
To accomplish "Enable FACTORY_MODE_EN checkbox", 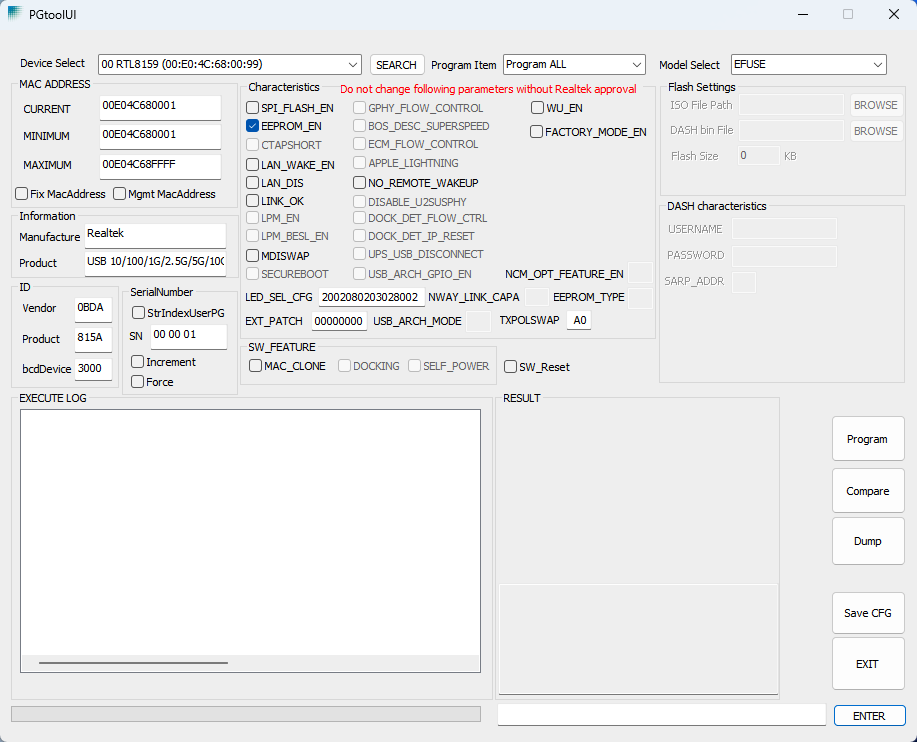I will pos(537,132).
